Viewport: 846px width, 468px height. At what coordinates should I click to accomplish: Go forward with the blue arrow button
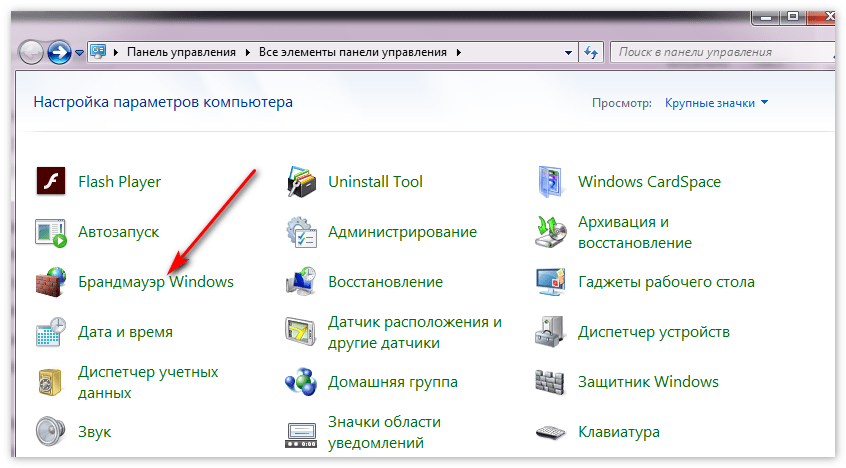pyautogui.click(x=59, y=52)
